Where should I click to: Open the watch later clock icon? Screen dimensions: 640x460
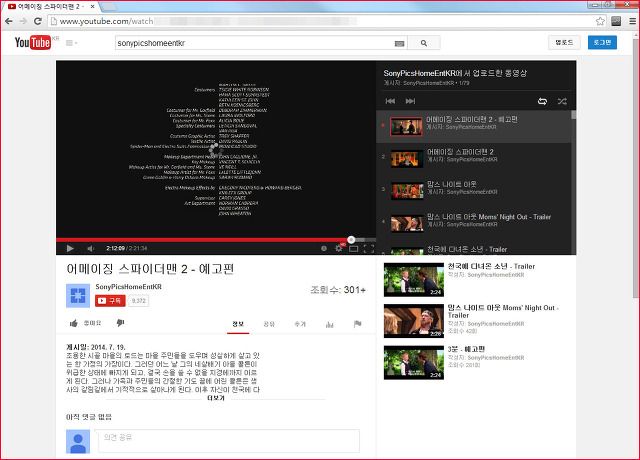tap(324, 248)
